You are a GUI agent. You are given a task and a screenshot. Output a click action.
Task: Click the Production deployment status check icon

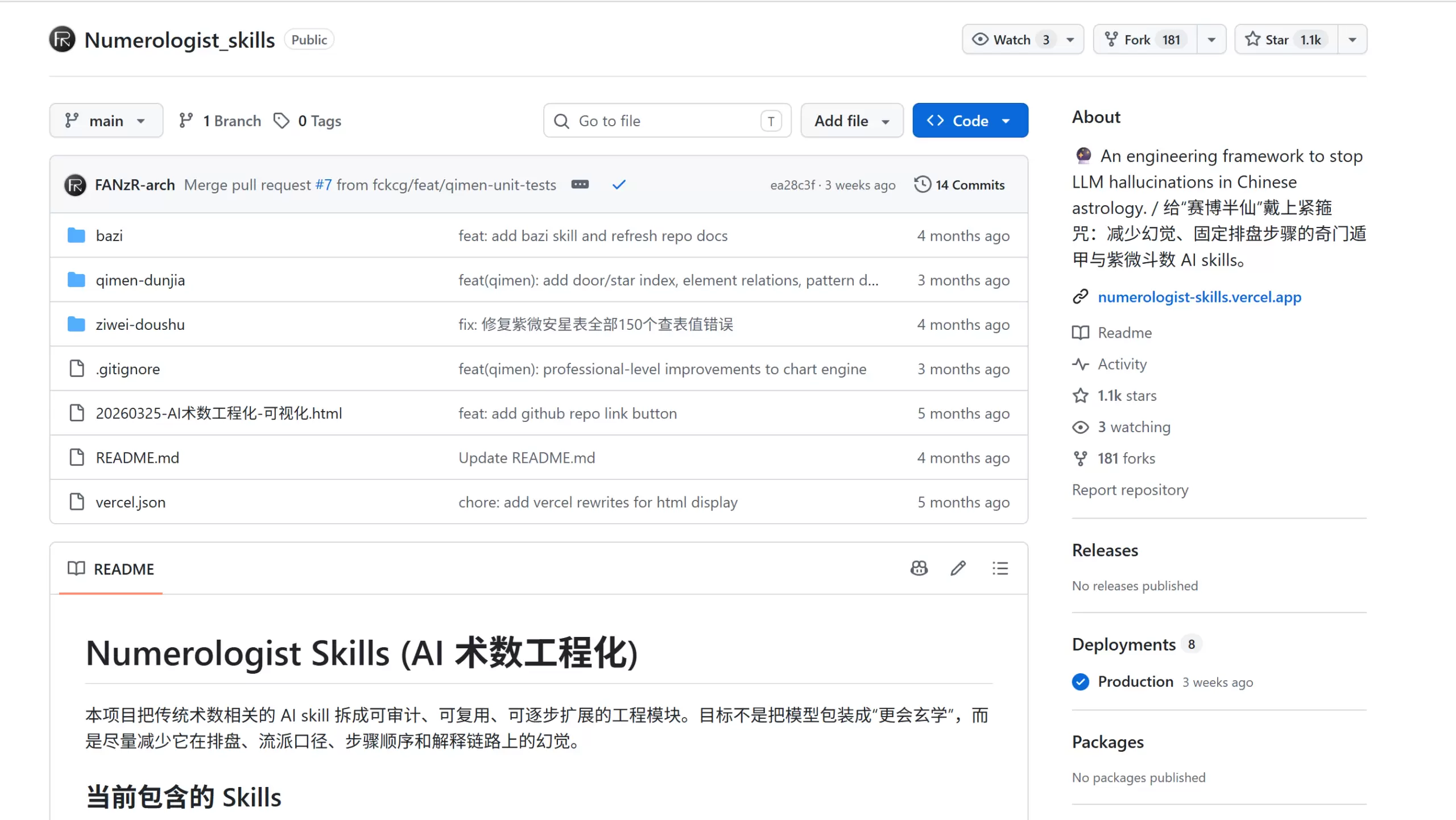coord(1081,681)
